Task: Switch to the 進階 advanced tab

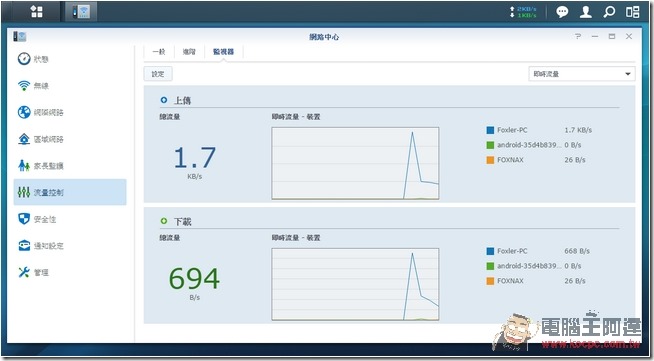Action: [189, 52]
